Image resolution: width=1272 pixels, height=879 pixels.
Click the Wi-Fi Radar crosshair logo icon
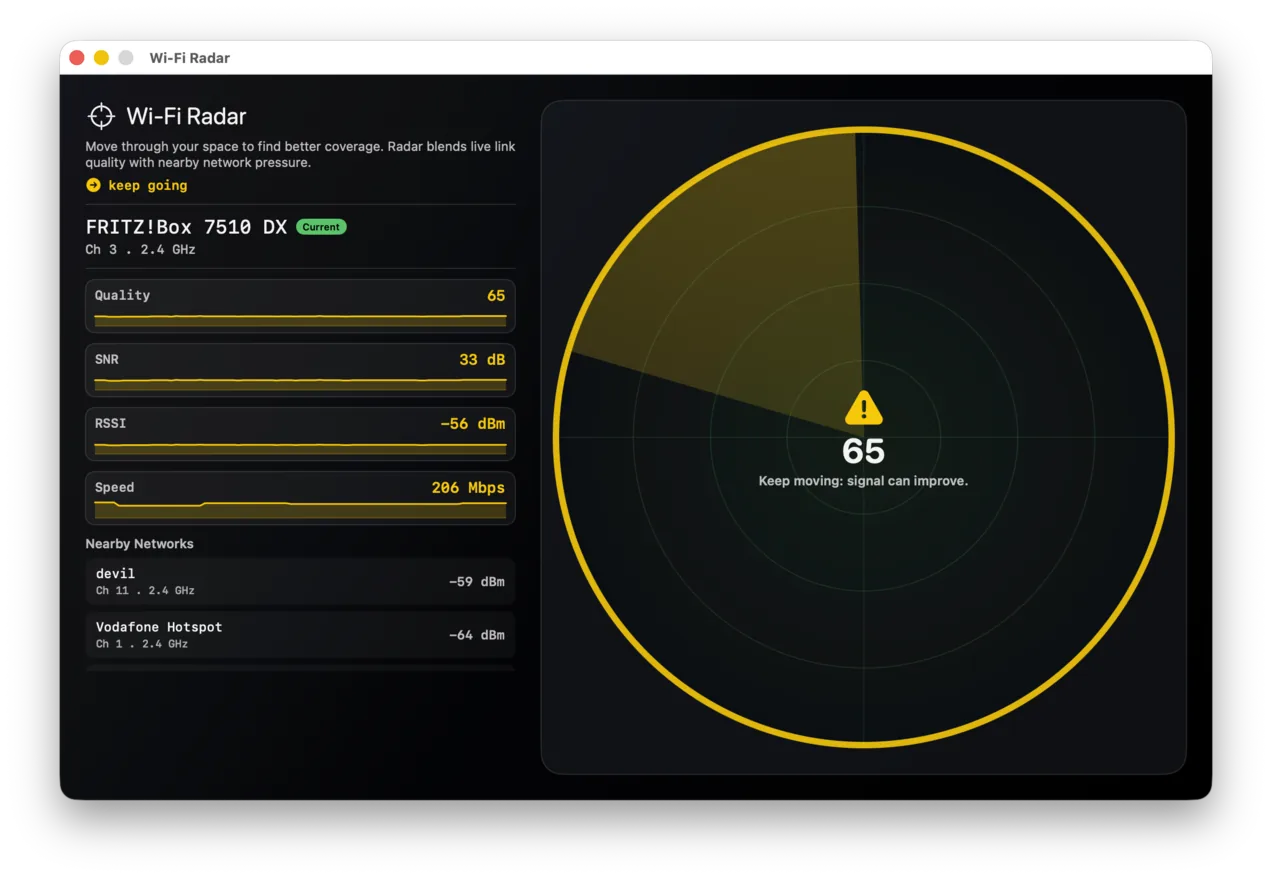[101, 116]
